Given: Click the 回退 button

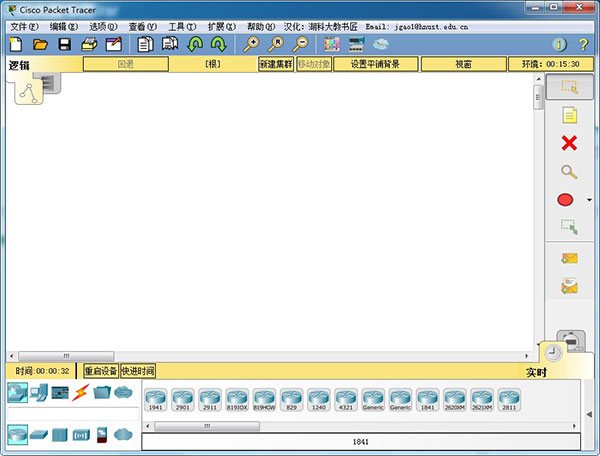Looking at the screenshot, I should [x=126, y=64].
